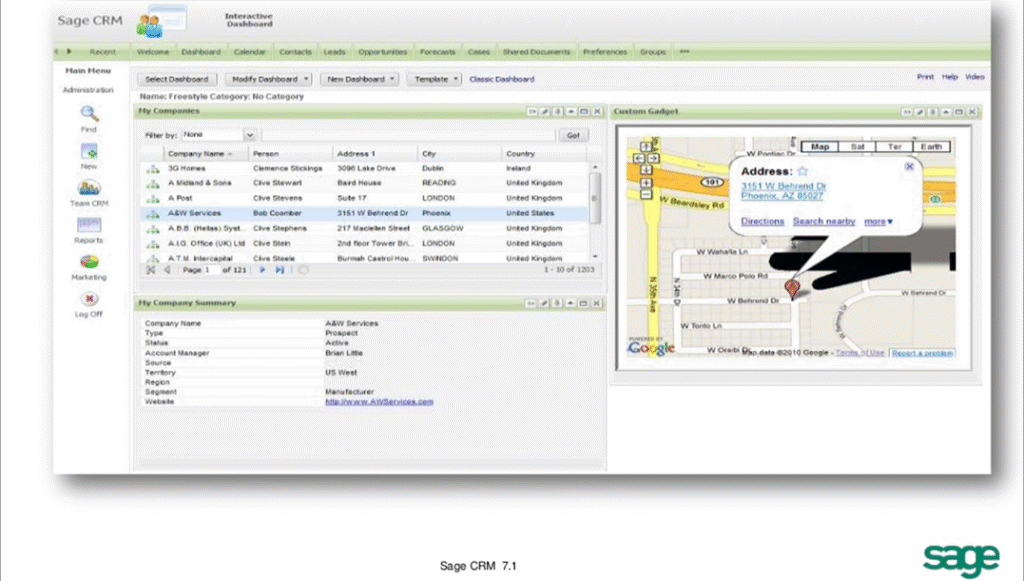
Task: Open the Filter by dropdown
Action: (x=249, y=135)
